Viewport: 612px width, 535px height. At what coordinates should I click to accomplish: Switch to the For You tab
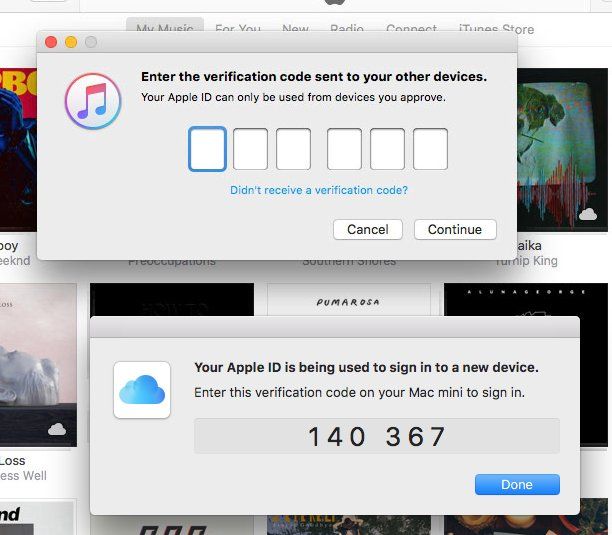(238, 28)
